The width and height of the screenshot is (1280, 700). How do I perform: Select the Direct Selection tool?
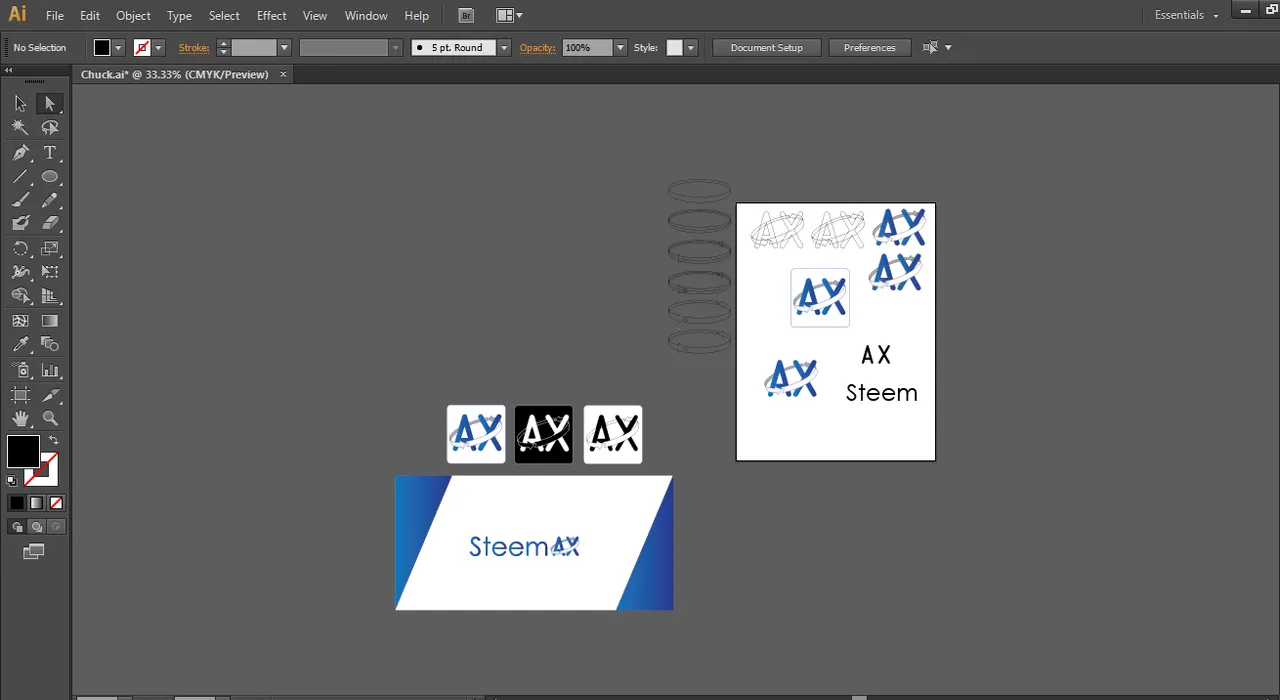50,103
